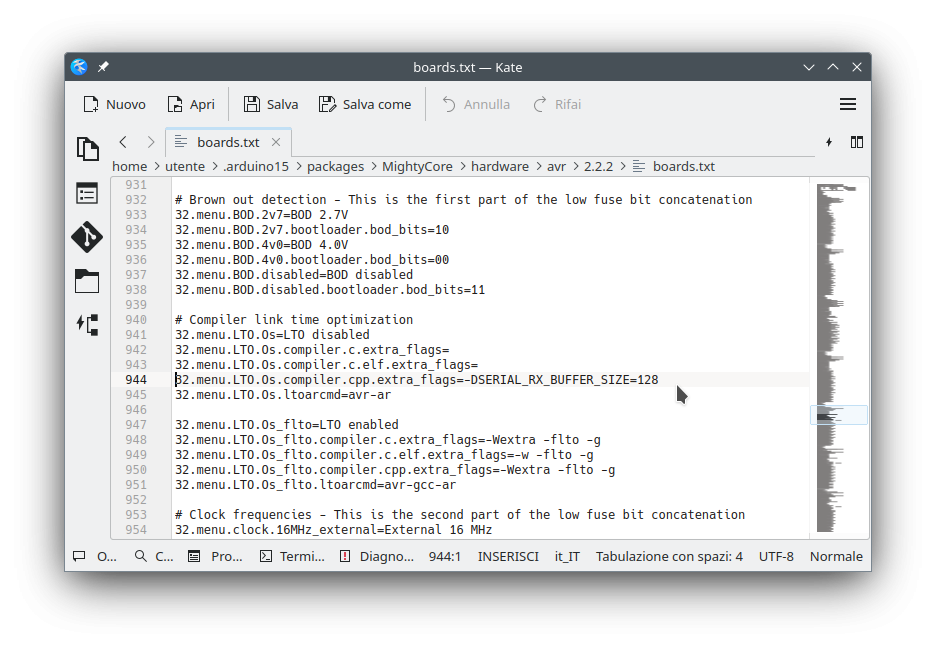Image resolution: width=936 pixels, height=648 pixels.
Task: Expand chevron before 2.2.2 breadcrumb
Action: (575, 166)
